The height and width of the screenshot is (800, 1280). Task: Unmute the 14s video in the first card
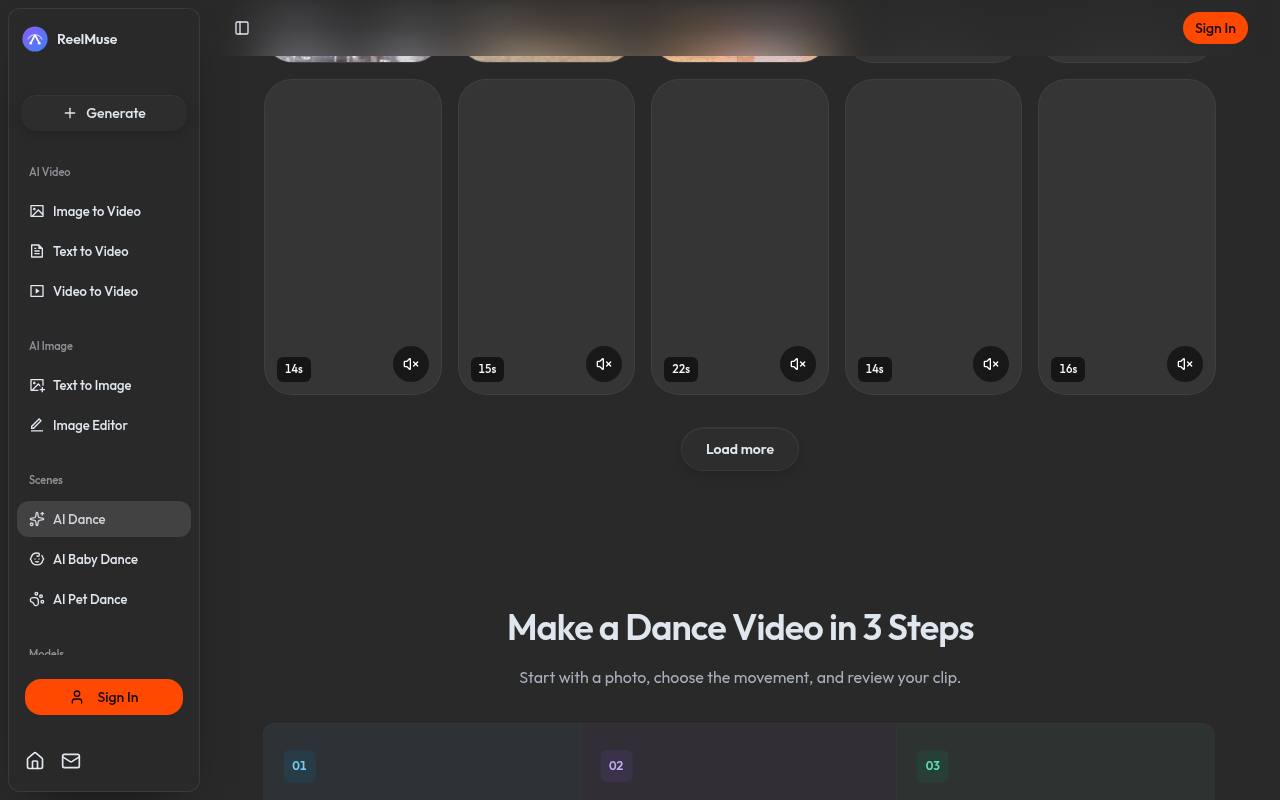pos(411,364)
